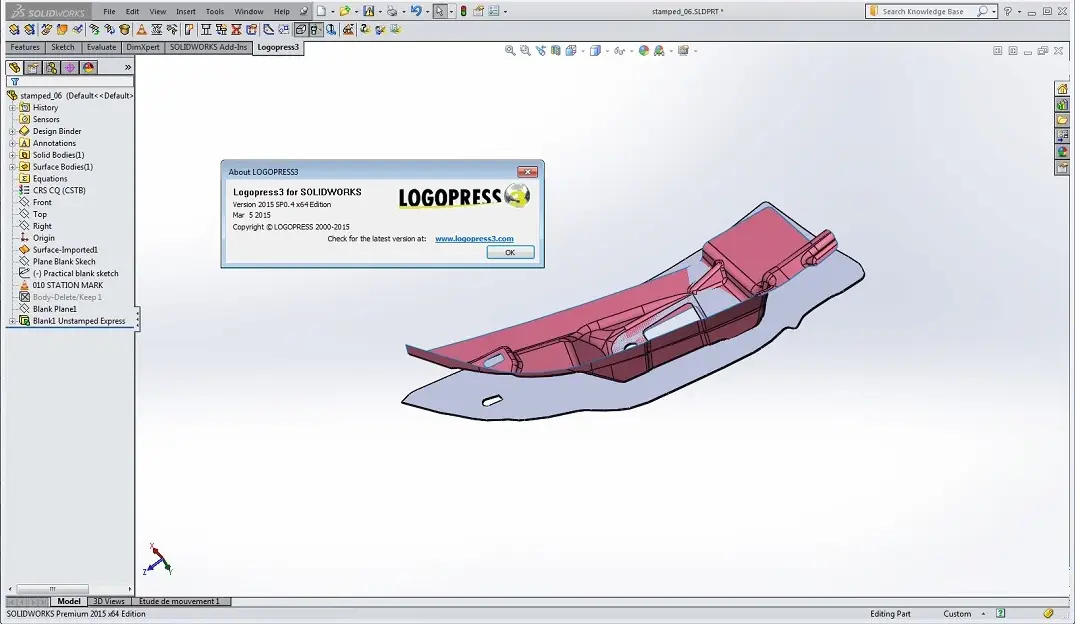
Task: Click the Hide/Show Items glasses icon
Action: 619,51
